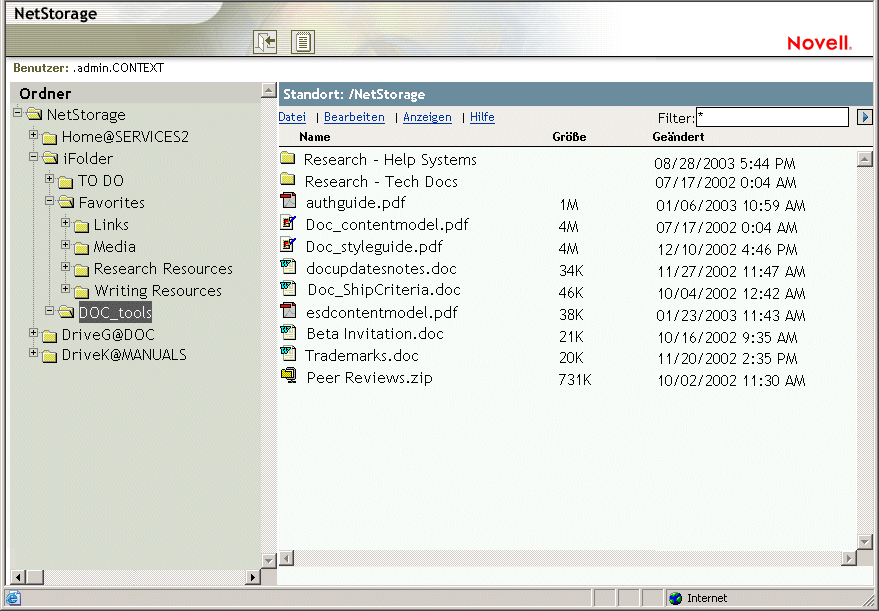Click the Writing Resources folder icon
Screen dimensions: 879x611
[82, 291]
